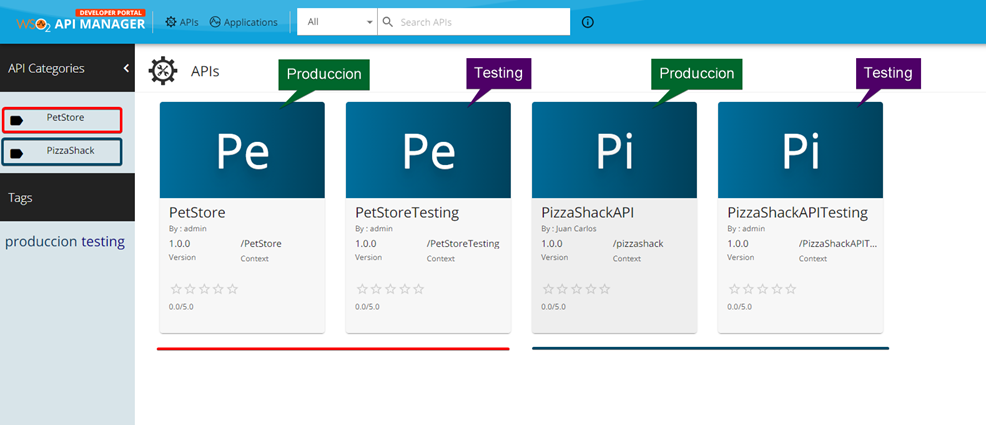Open the All search filter dropdown
The height and width of the screenshot is (425, 986).
[337, 22]
